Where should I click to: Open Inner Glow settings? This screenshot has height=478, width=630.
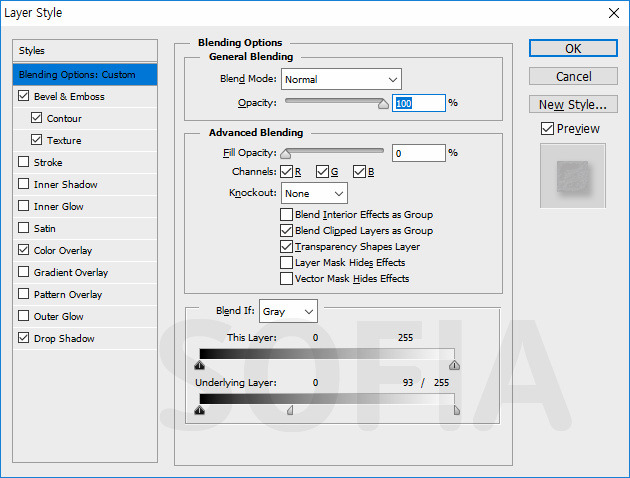pyautogui.click(x=59, y=206)
